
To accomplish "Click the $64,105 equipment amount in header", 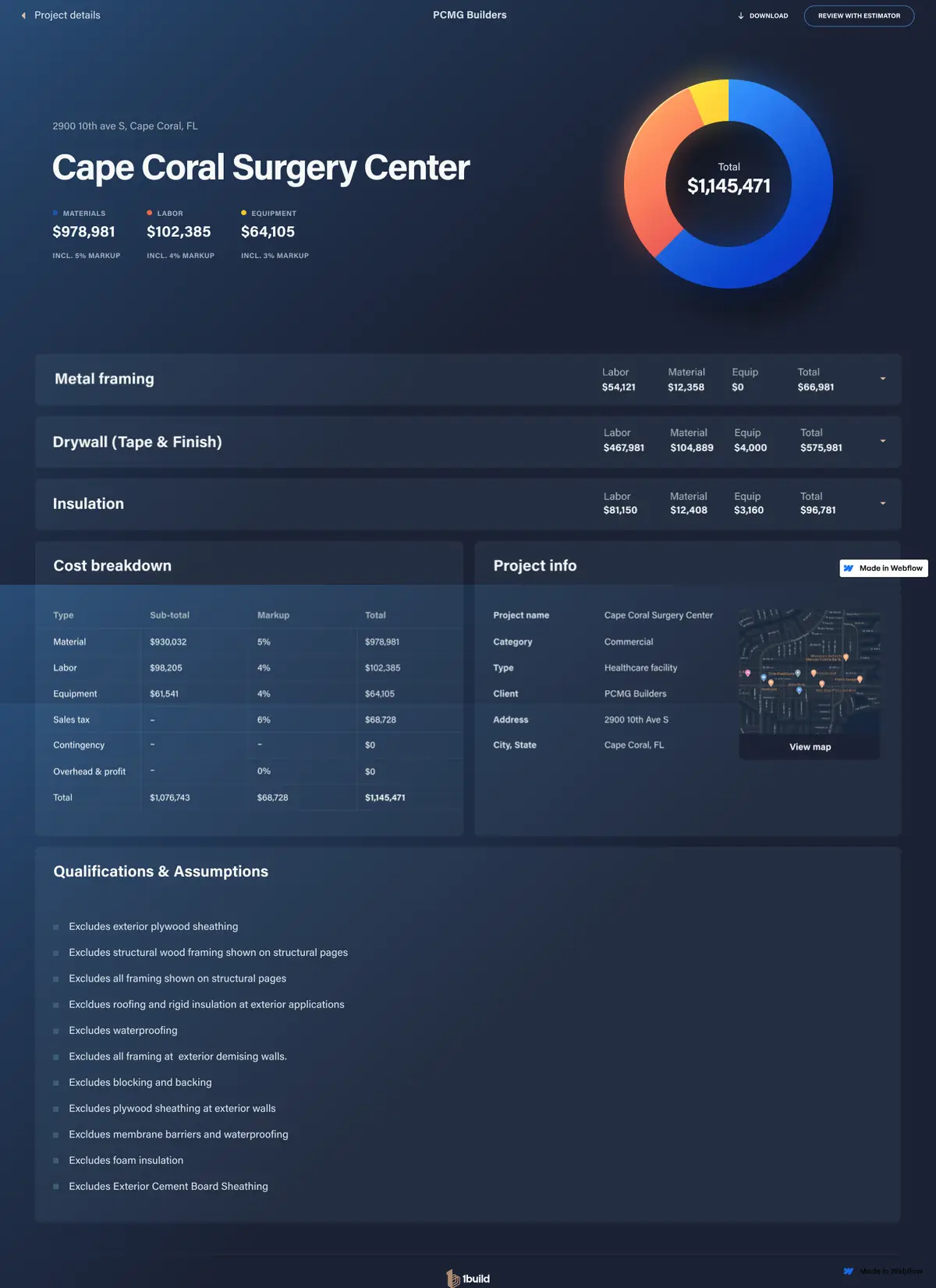I will pyautogui.click(x=268, y=232).
